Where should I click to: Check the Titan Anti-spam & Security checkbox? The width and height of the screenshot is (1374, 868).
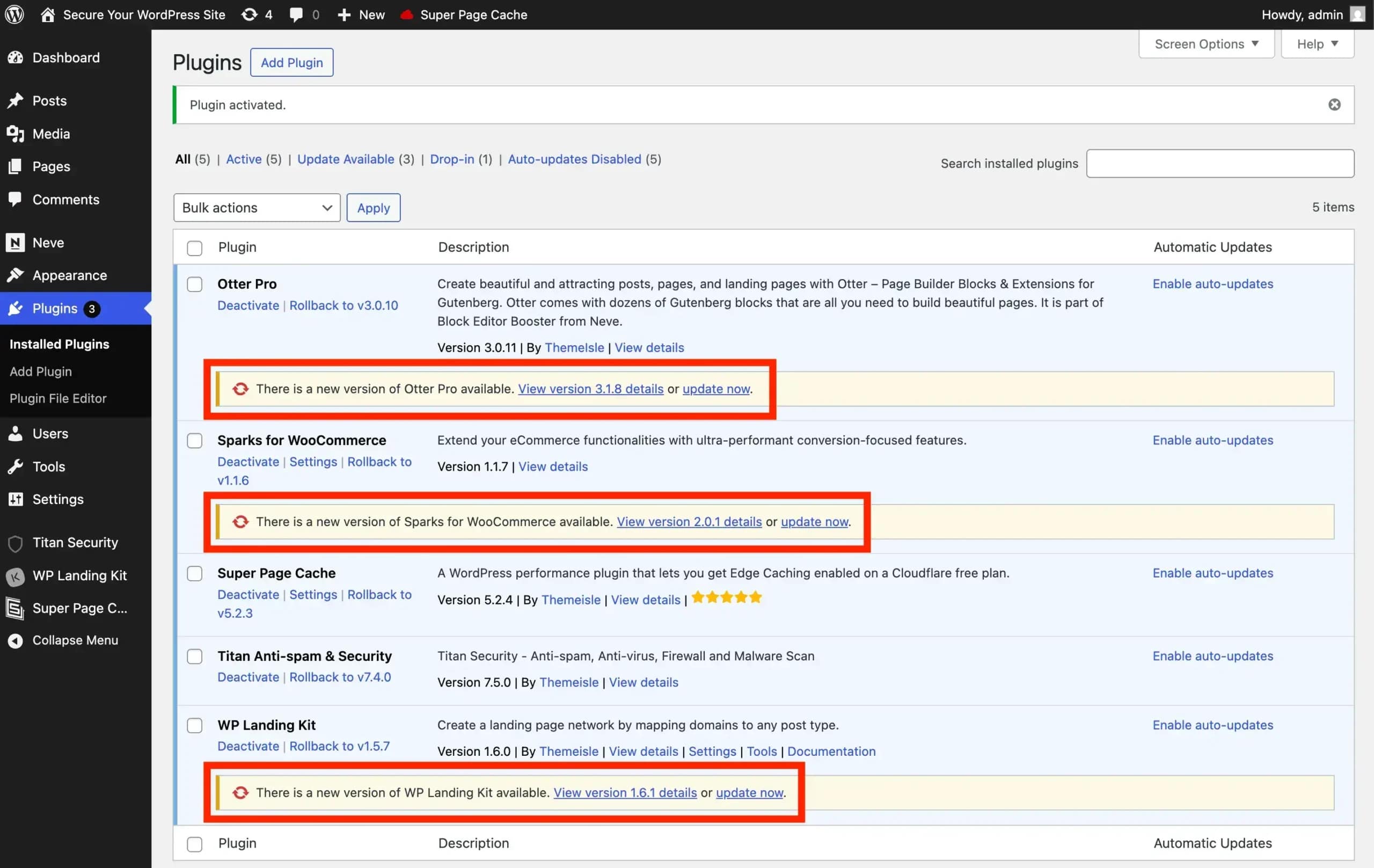[x=195, y=657]
